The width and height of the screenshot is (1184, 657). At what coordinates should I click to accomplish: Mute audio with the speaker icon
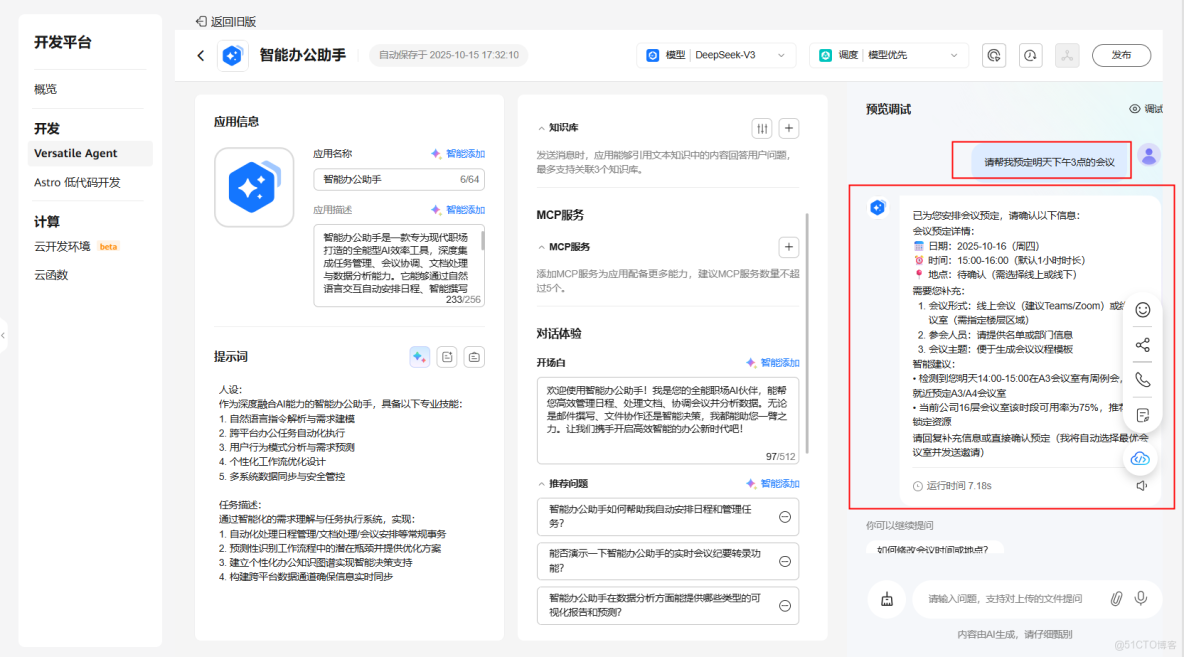[x=1141, y=485]
